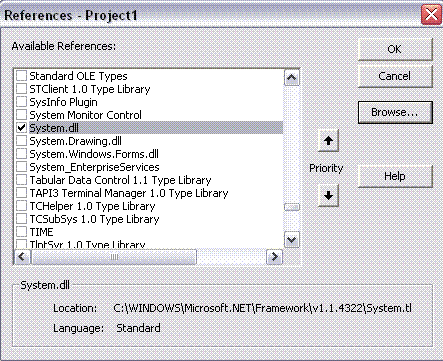Select the horizontal scrollbar thumb

pos(114,257)
